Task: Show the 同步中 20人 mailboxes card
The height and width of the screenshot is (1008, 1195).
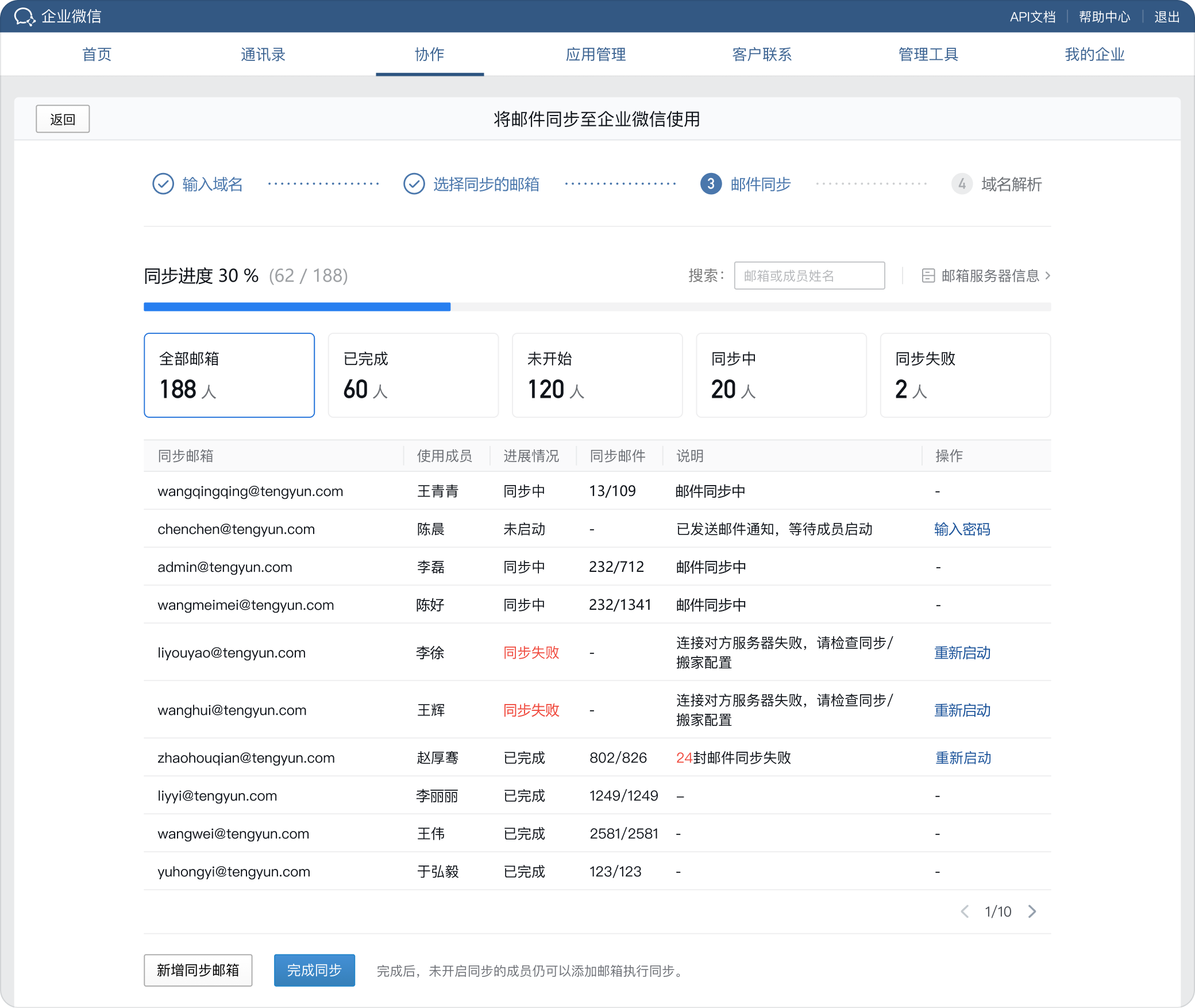Action: [x=781, y=375]
